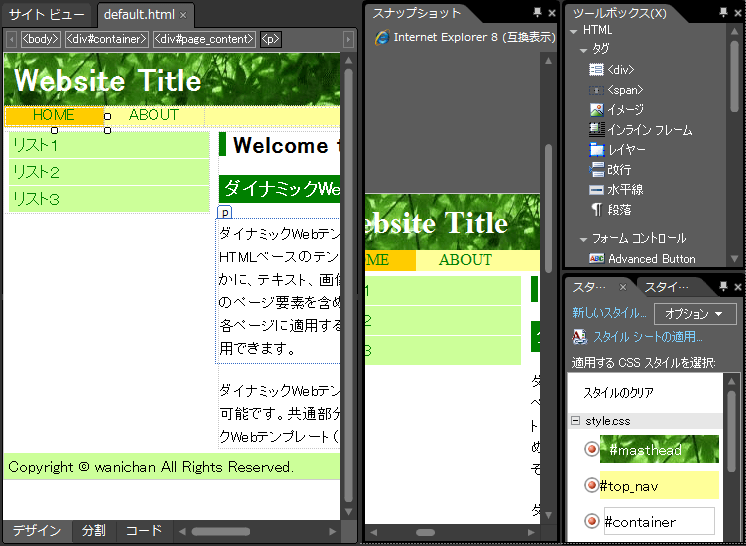Pin the スナップショット panel

coord(537,13)
